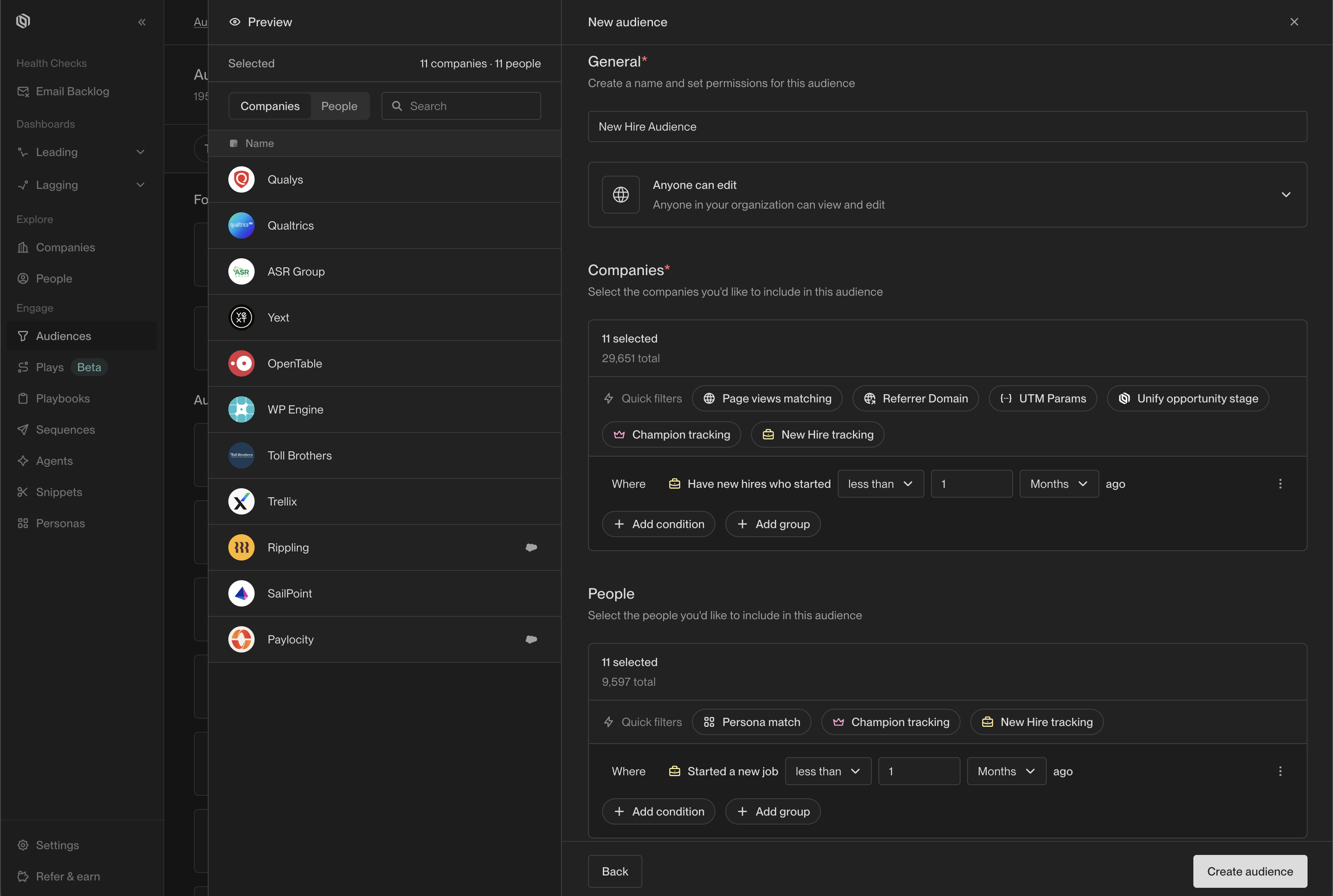Switch to the People preview tab
The image size is (1333, 896).
[x=339, y=106]
